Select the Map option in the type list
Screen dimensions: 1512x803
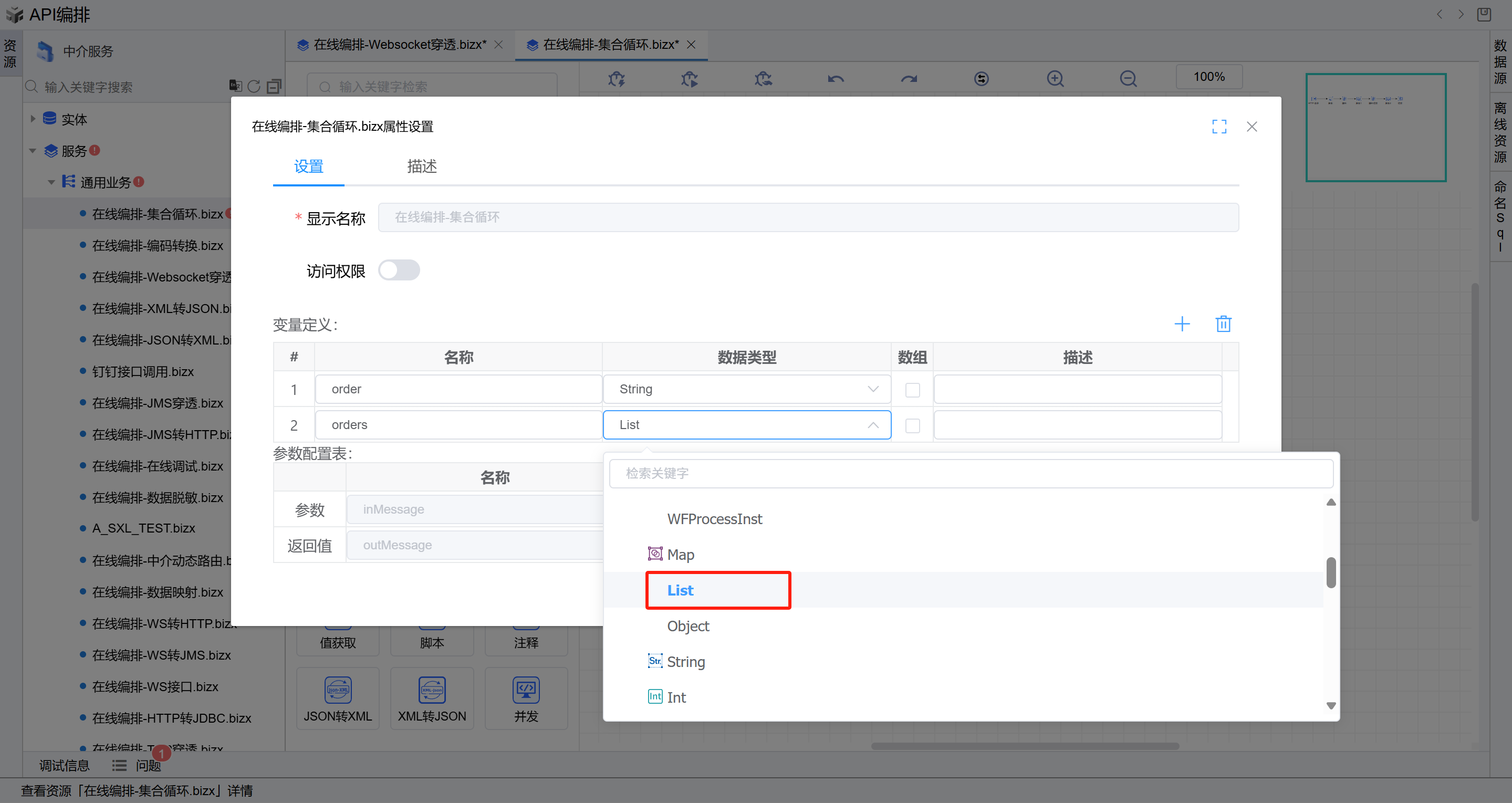coord(680,555)
